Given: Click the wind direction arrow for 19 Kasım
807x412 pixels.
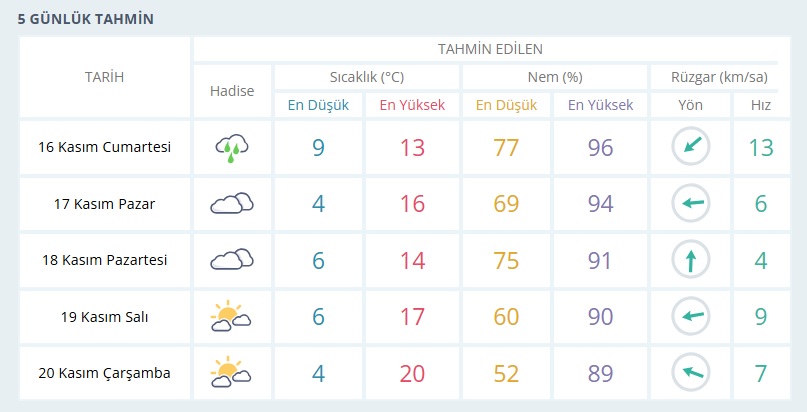Looking at the screenshot, I should (690, 317).
